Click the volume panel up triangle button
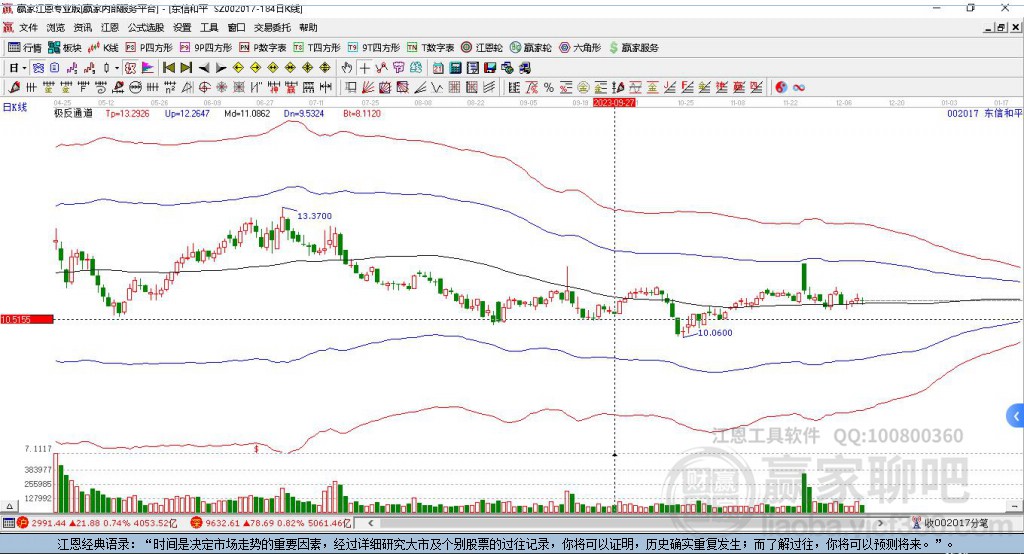Image resolution: width=1024 pixels, height=554 pixels. 9,506
